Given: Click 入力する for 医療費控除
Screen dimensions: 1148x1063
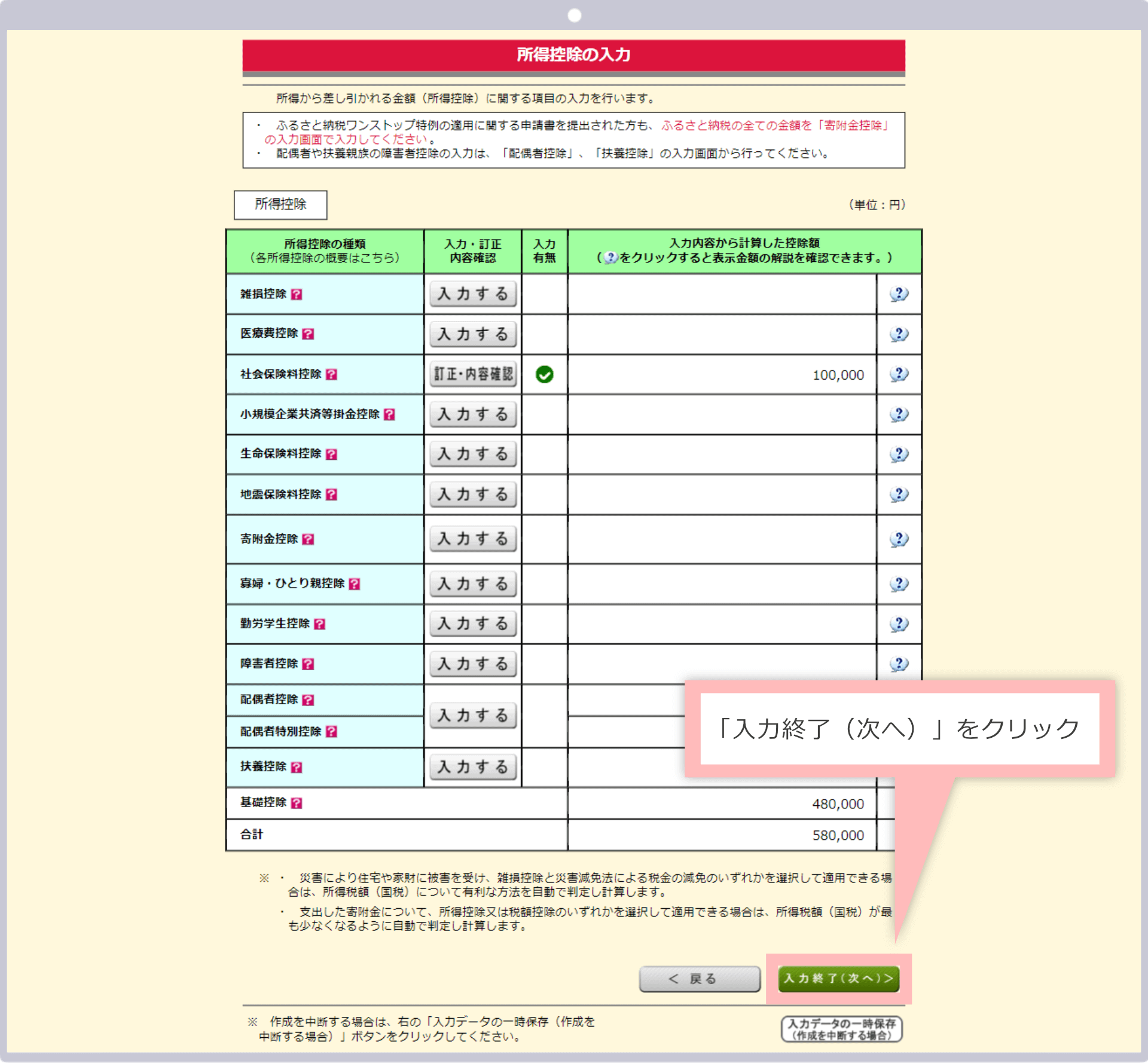Looking at the screenshot, I should click(x=472, y=335).
